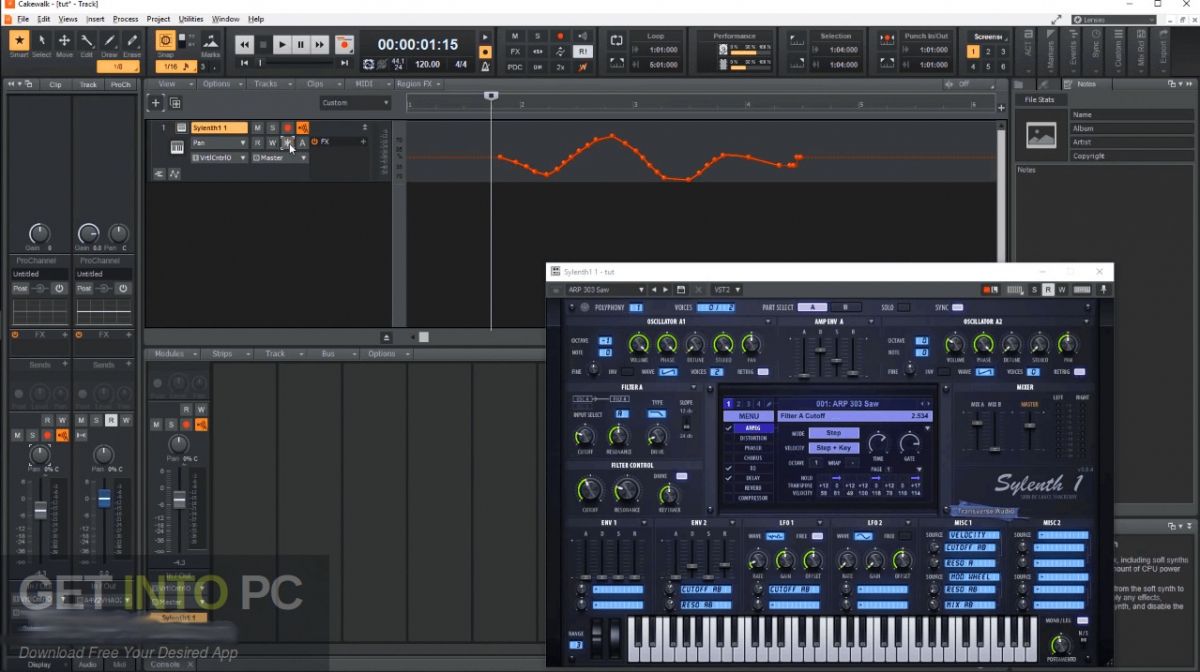Click the Add Track plus icon
This screenshot has width=1200, height=672.
coord(156,103)
